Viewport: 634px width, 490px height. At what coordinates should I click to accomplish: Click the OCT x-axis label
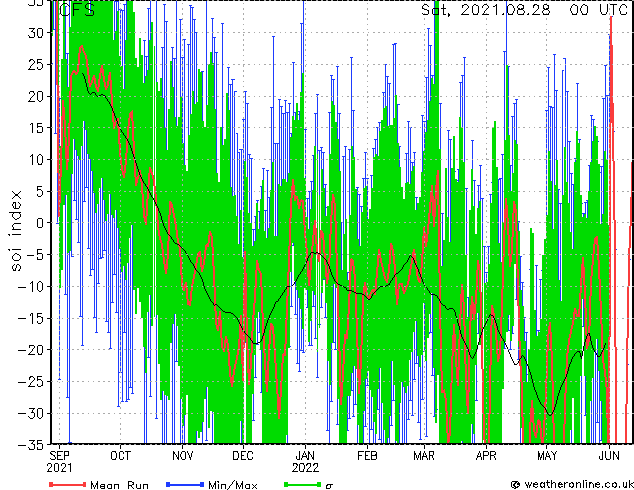pos(120,456)
